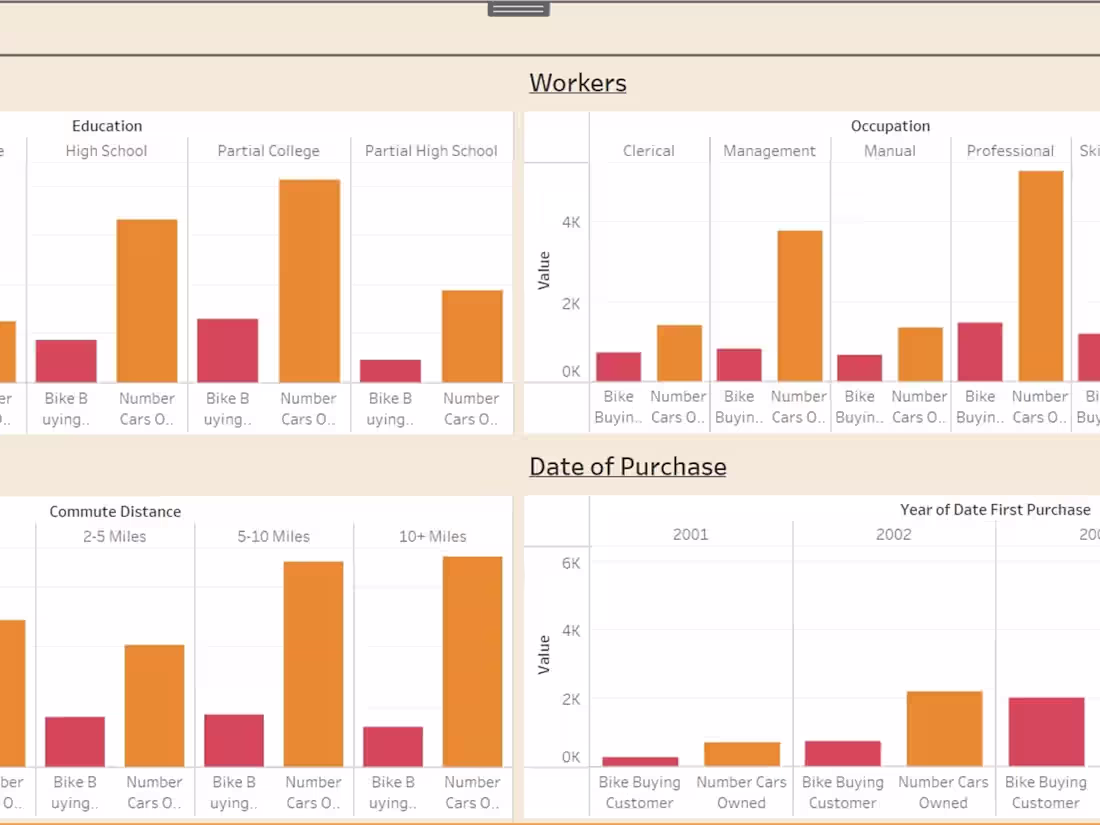Click the "Occupation" pane title
Screen dimensions: 1100x825
(x=890, y=125)
